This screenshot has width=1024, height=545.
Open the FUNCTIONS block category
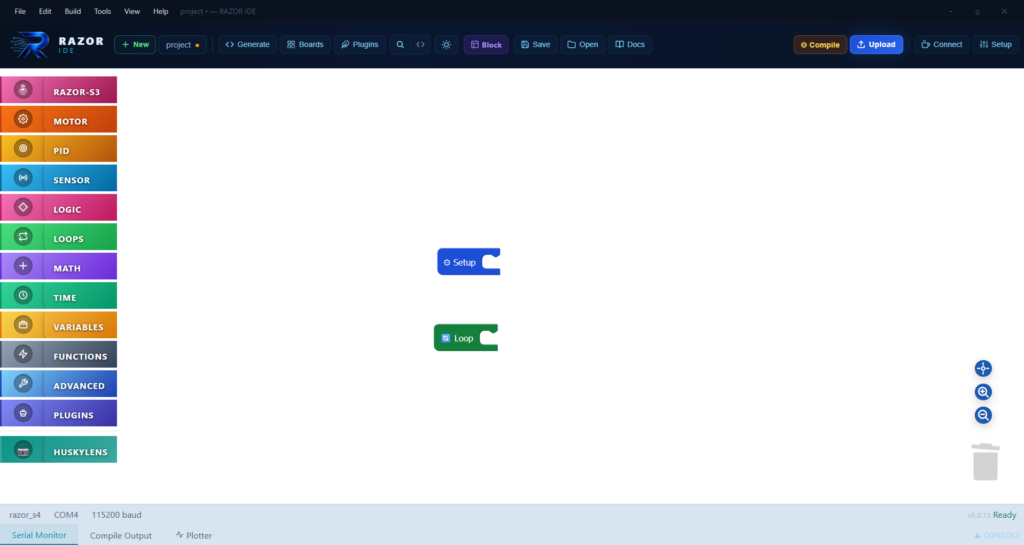tap(59, 355)
